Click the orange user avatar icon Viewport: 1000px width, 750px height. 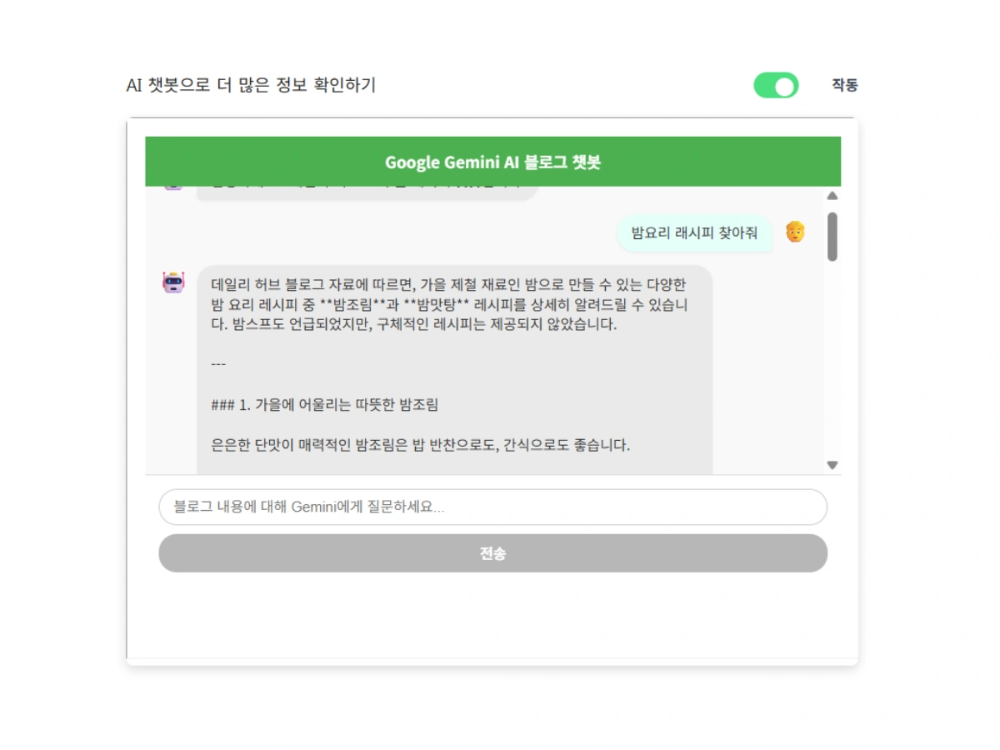(x=795, y=232)
